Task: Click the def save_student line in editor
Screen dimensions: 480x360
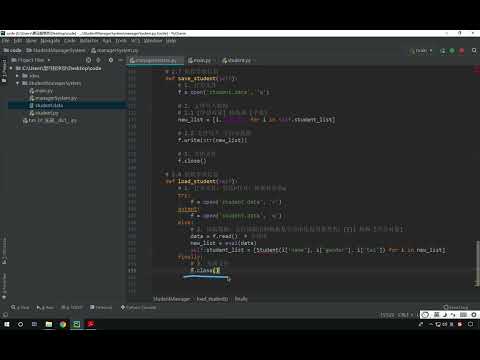Action: (201, 78)
